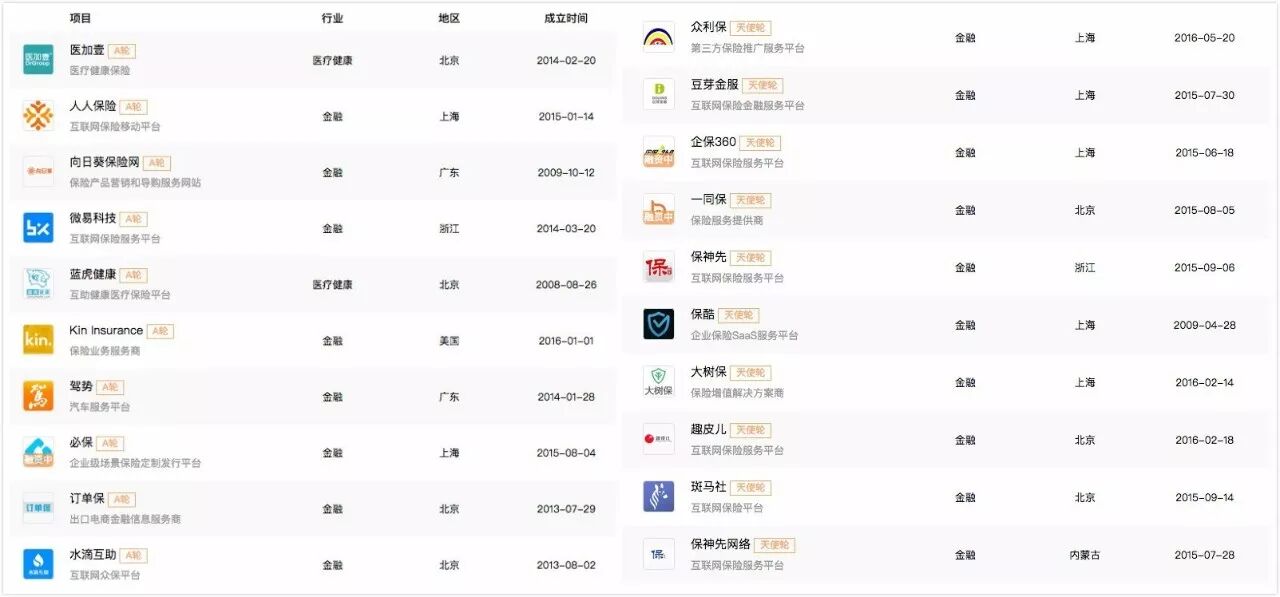The width and height of the screenshot is (1280, 597).
Task: Open the Kin Insurance project link
Action: tap(106, 330)
